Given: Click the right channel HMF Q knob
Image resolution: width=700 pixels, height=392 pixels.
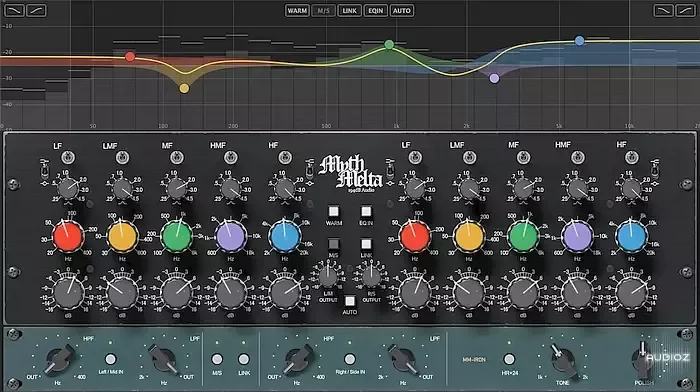Looking at the screenshot, I should coord(578,189).
